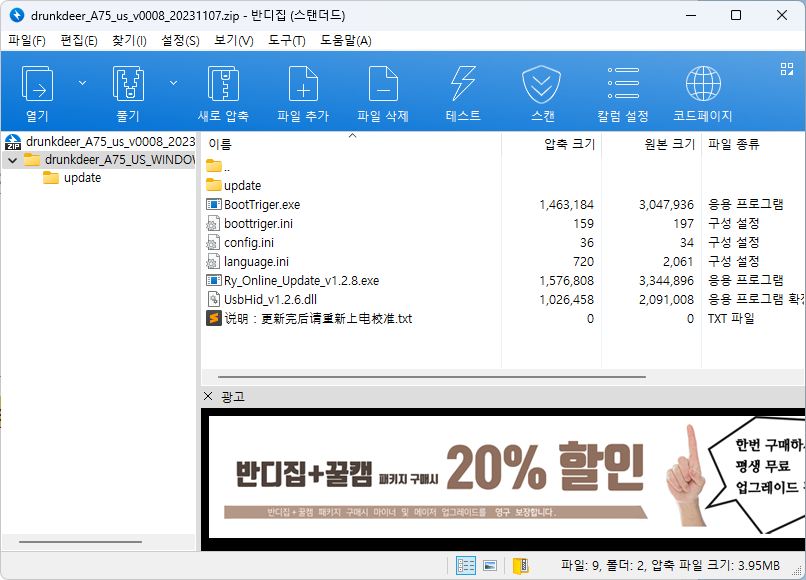Select config.ini file icon
This screenshot has height=580, width=806.
click(212, 243)
